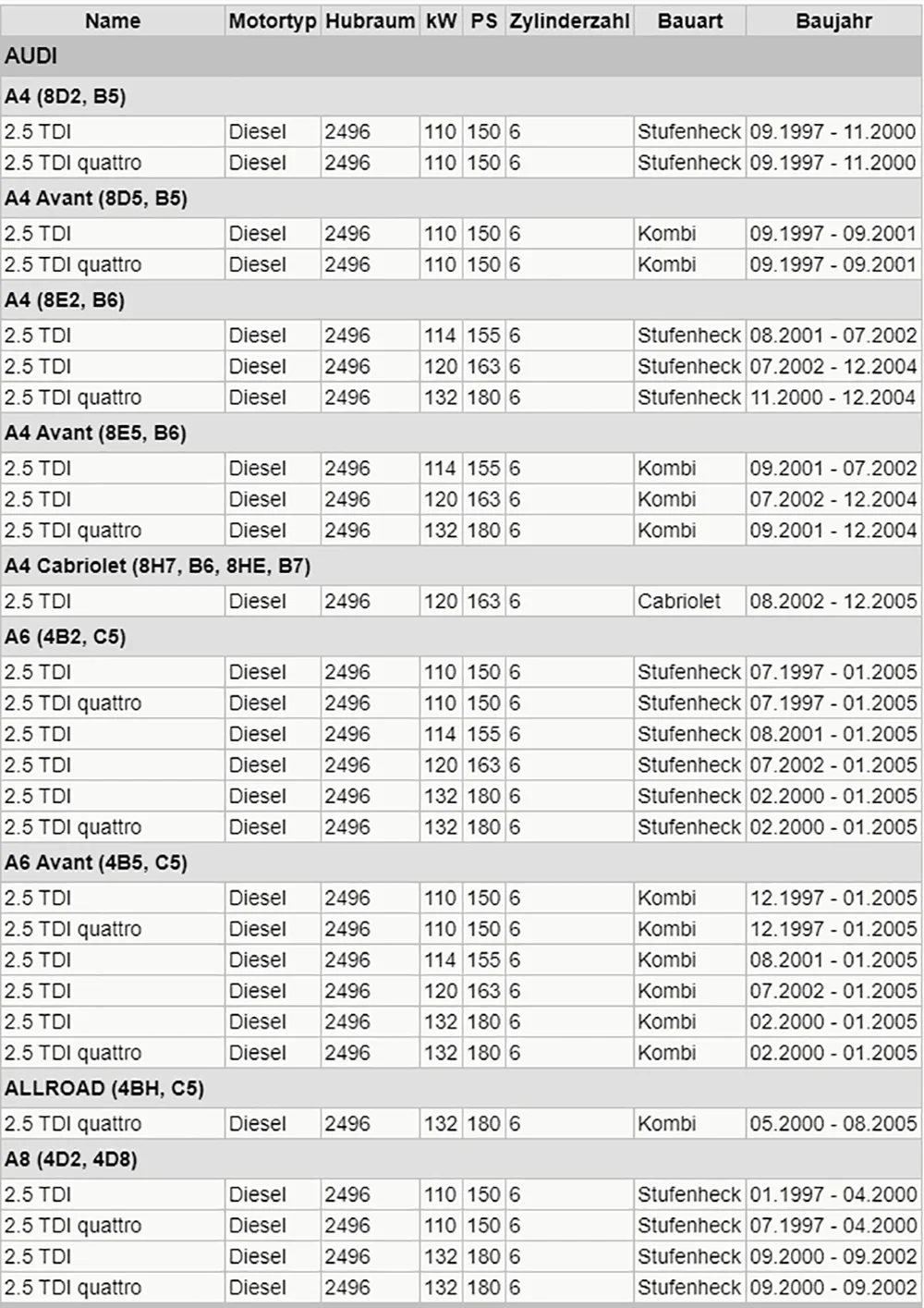
Task: Click the Motortyp column header
Action: click(273, 20)
